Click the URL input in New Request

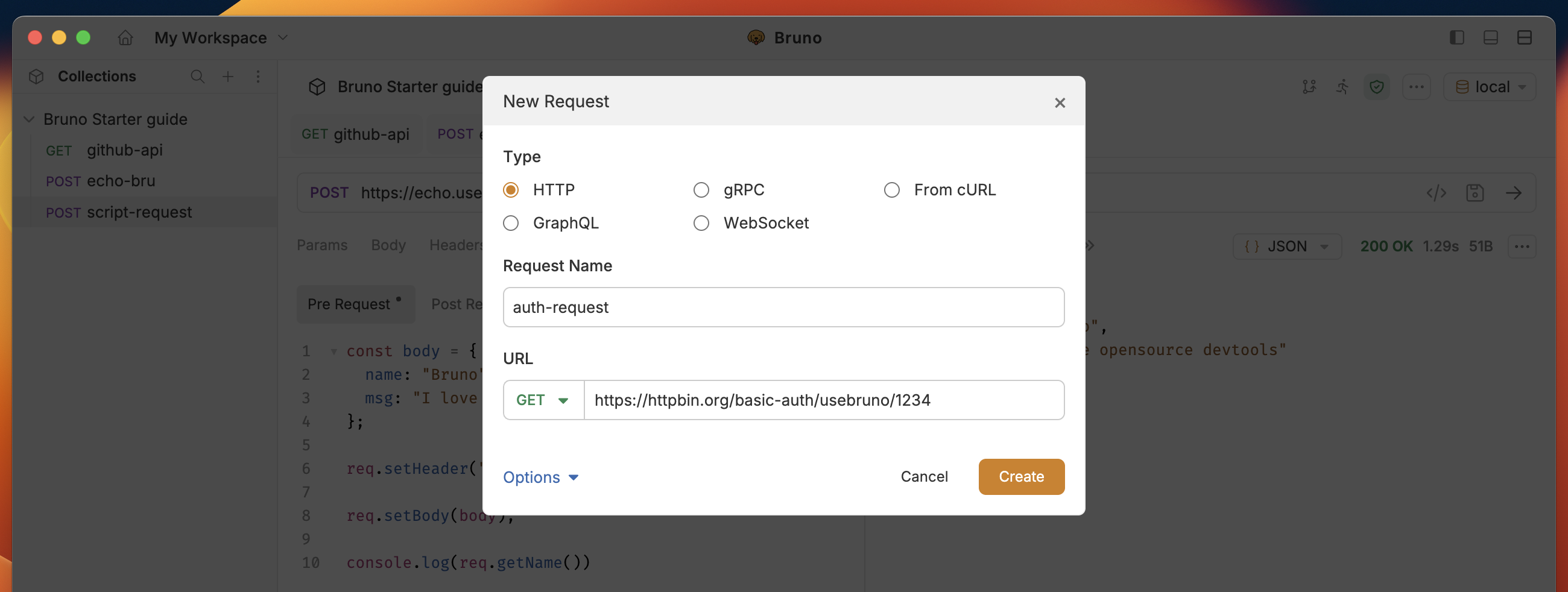point(824,400)
